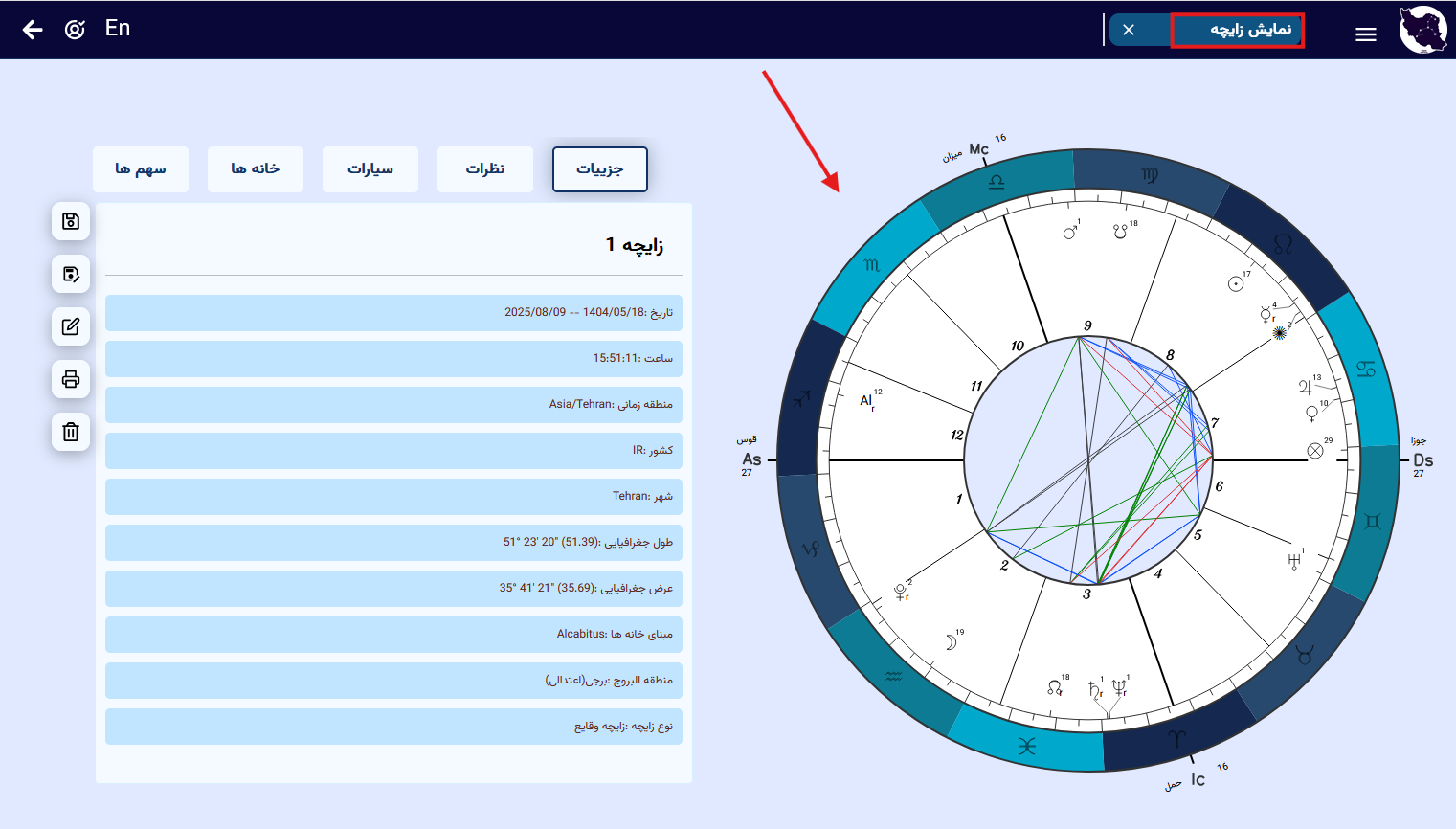Viewport: 1456px width, 829px height.
Task: Click the Iran map logo avatar
Action: pyautogui.click(x=1422, y=30)
